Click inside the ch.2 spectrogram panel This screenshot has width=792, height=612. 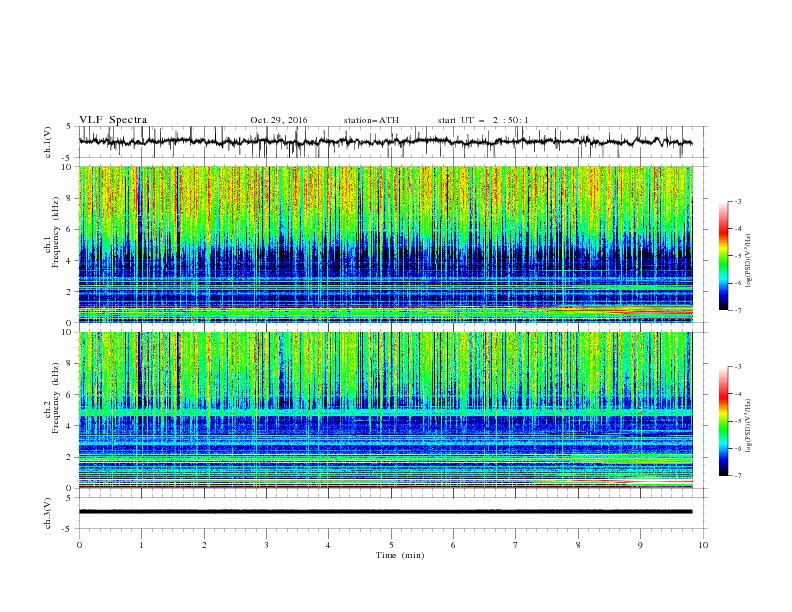tap(385, 410)
